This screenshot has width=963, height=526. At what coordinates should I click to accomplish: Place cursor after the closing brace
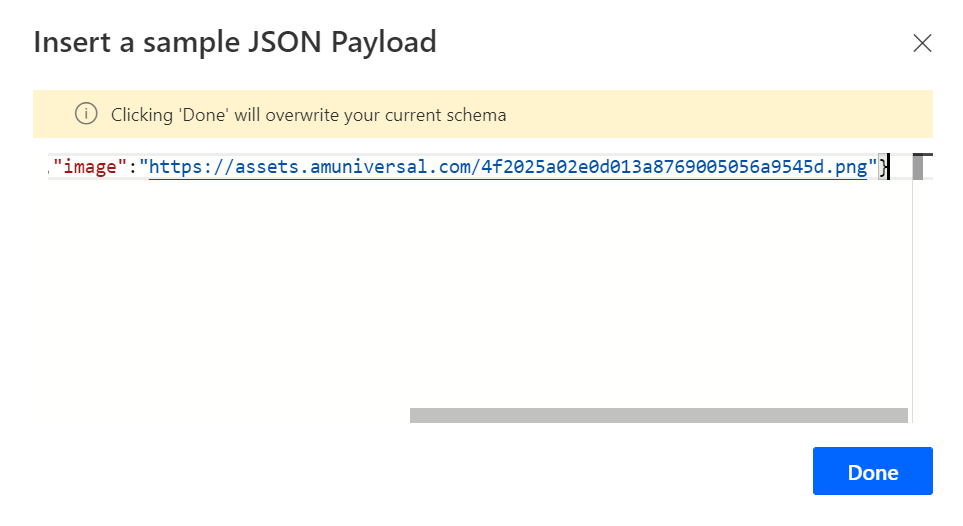tap(888, 167)
